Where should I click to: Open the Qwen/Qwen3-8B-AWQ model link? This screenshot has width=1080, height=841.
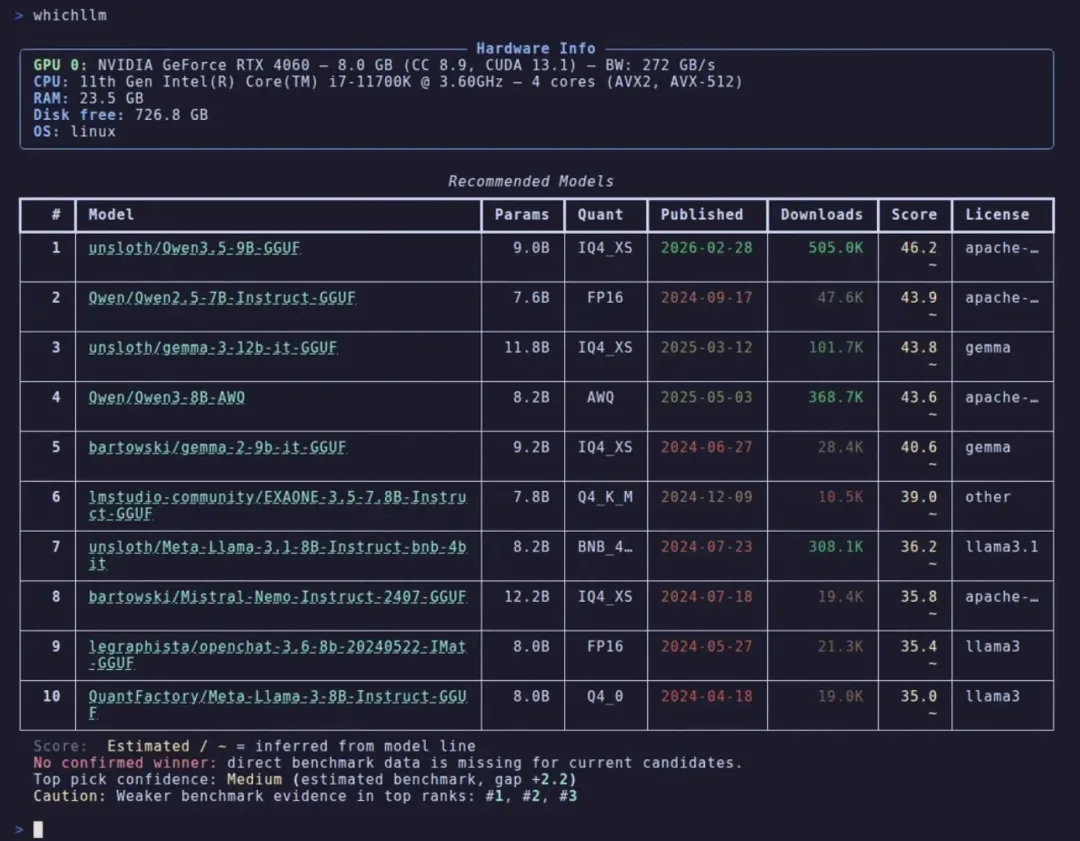click(x=167, y=397)
